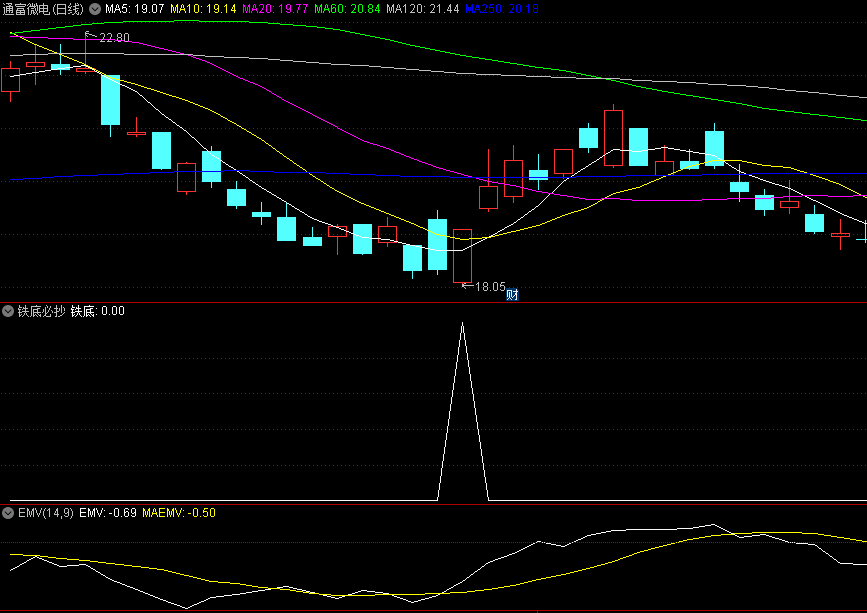Viewport: 867px width, 613px height.
Task: Click the peak of the 铁底 signal spike
Action: click(462, 323)
